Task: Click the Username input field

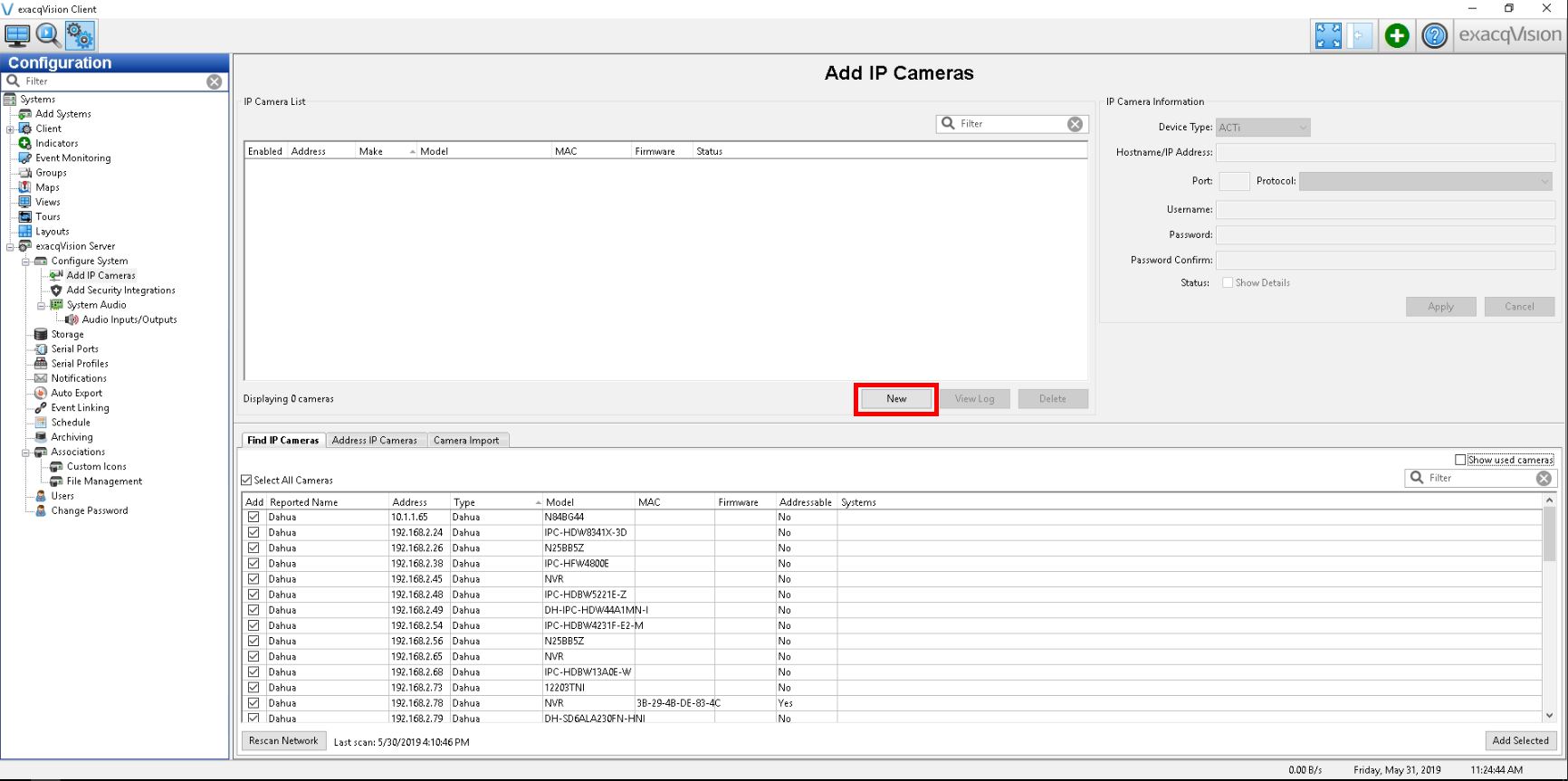Action: pyautogui.click(x=1385, y=210)
